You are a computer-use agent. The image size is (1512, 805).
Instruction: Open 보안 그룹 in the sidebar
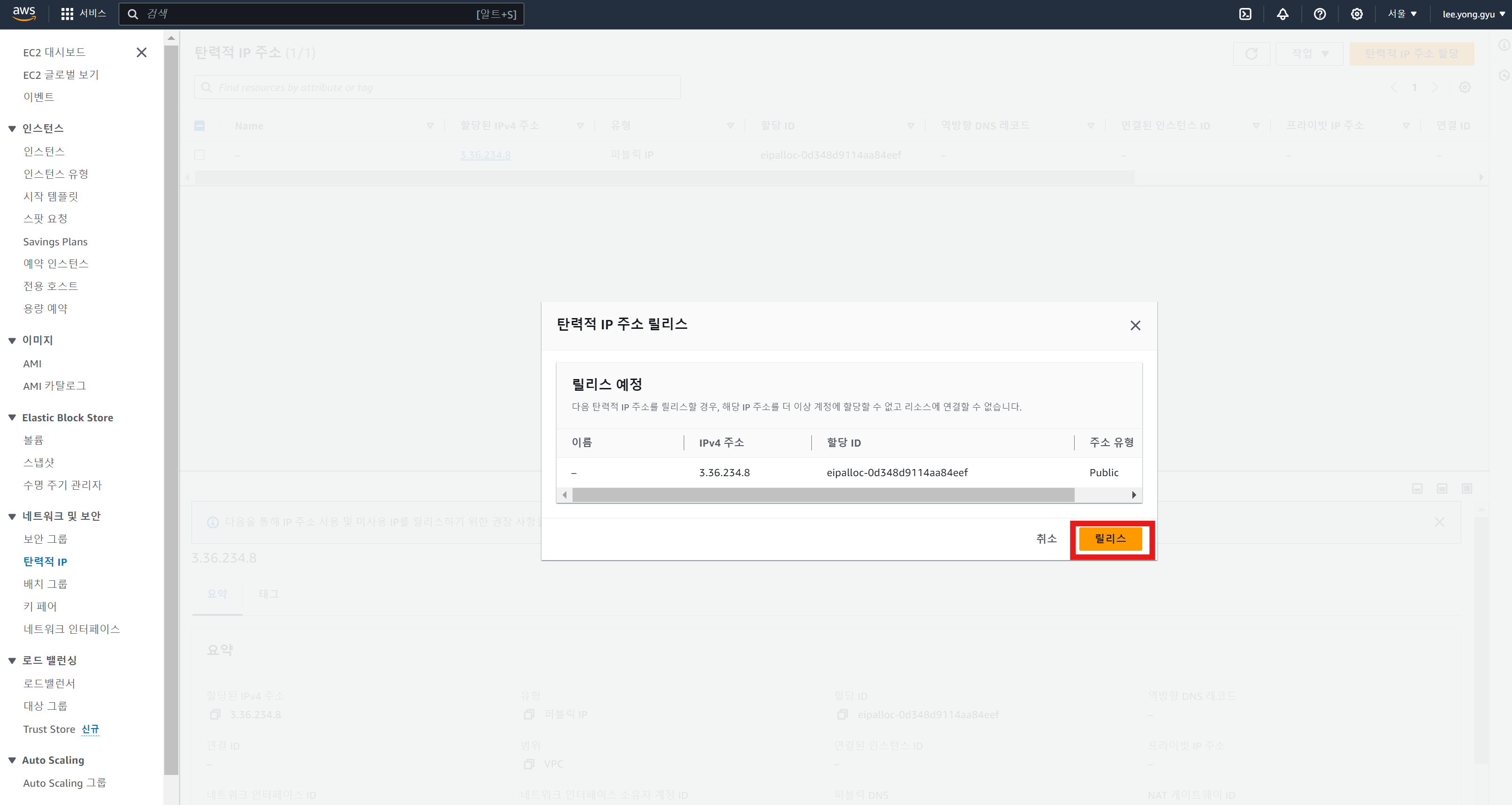[x=45, y=539]
